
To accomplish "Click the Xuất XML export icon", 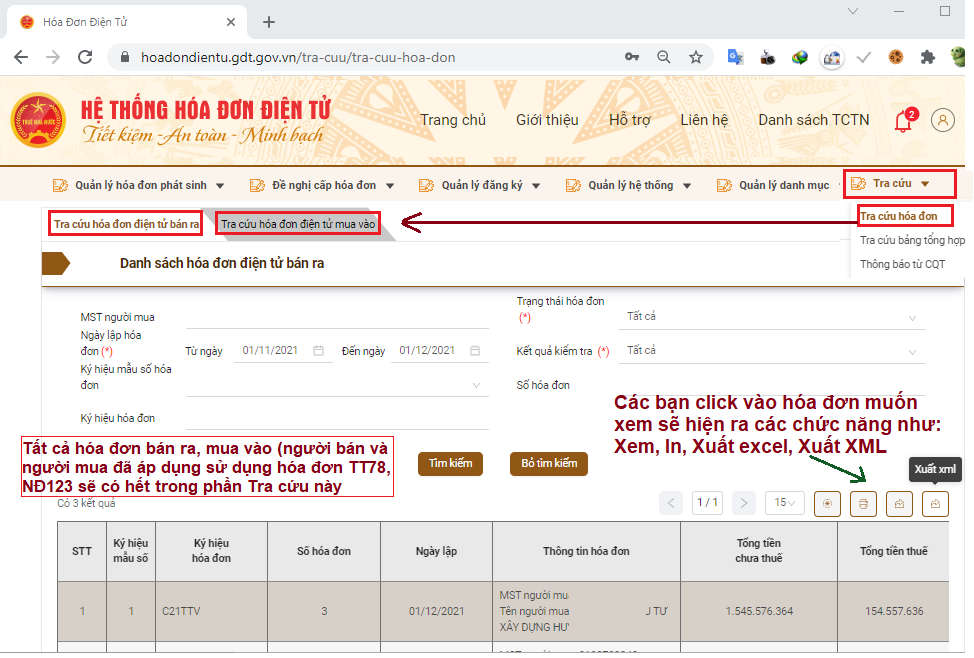I will tap(935, 503).
